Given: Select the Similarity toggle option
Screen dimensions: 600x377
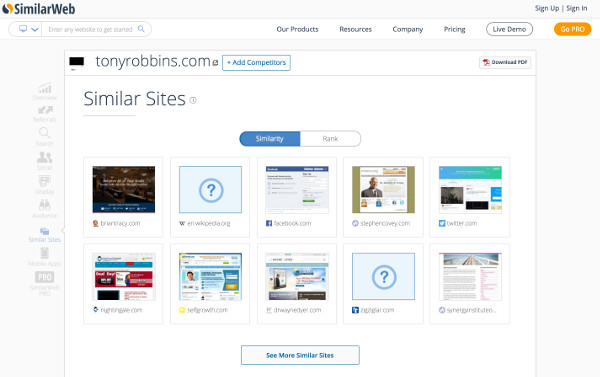Looking at the screenshot, I should pos(270,139).
